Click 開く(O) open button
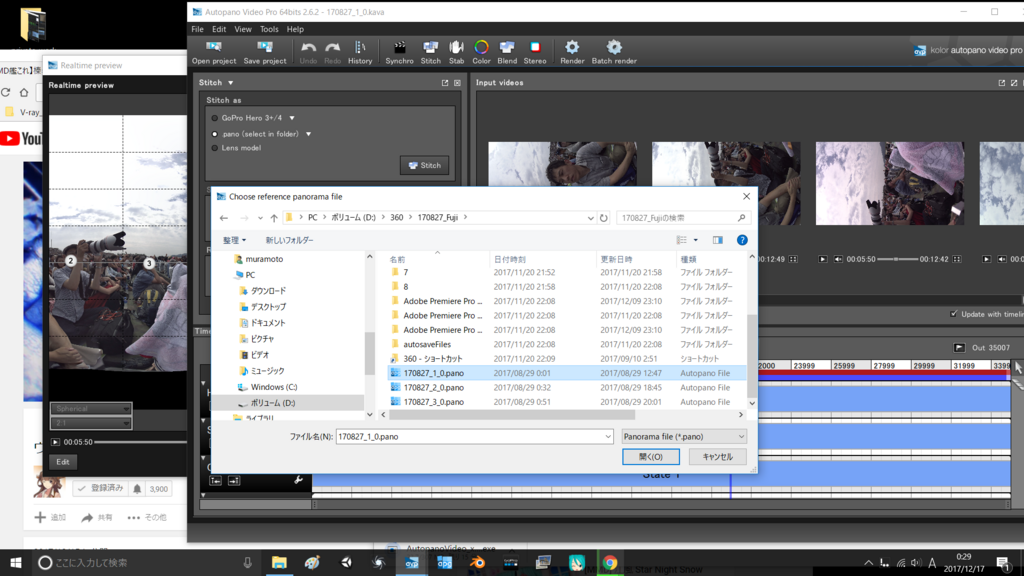Image resolution: width=1024 pixels, height=576 pixels. 650,456
